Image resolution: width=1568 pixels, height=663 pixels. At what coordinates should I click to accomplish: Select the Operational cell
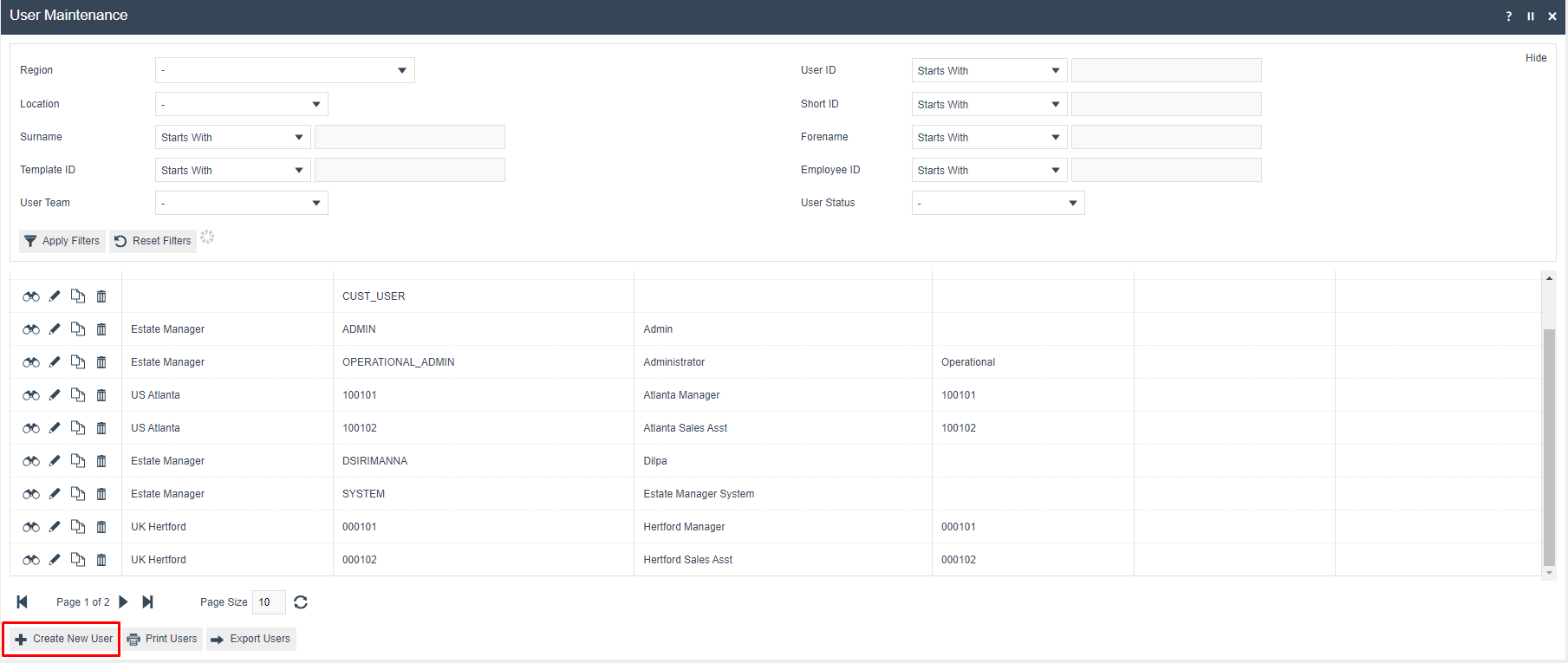click(x=1033, y=362)
